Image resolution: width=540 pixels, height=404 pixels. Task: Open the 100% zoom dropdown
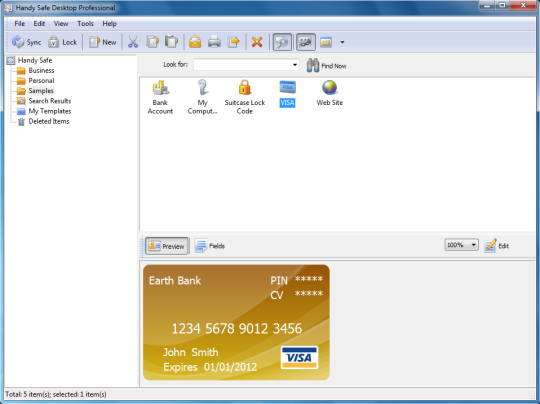[x=461, y=245]
